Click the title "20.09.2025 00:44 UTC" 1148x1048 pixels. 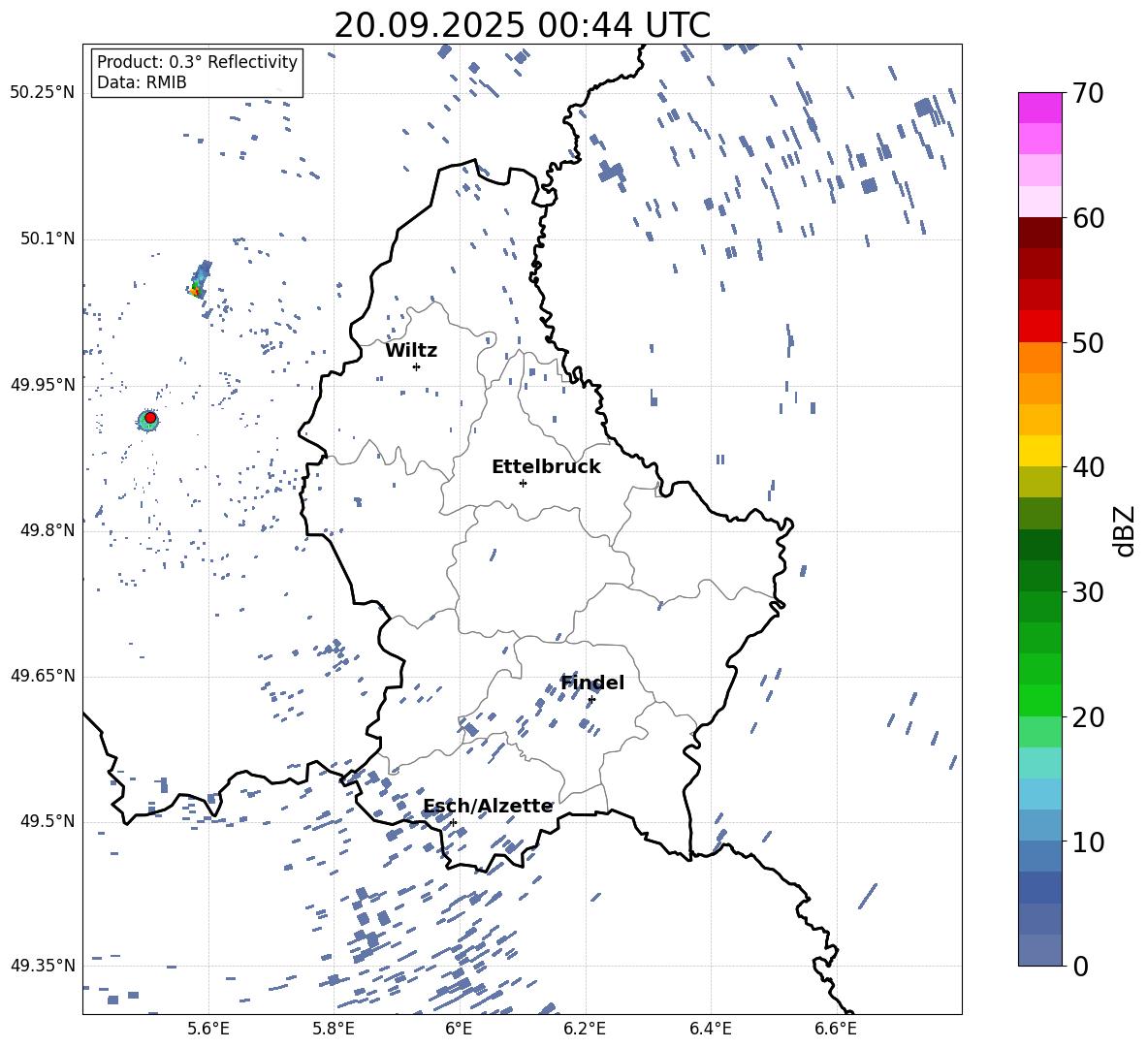point(522,25)
